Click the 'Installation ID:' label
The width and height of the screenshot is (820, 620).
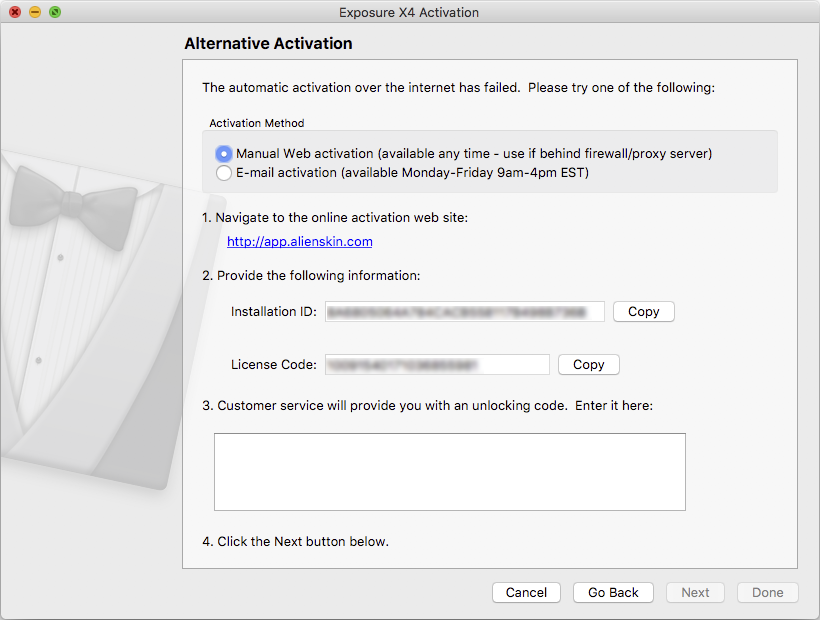pos(274,312)
